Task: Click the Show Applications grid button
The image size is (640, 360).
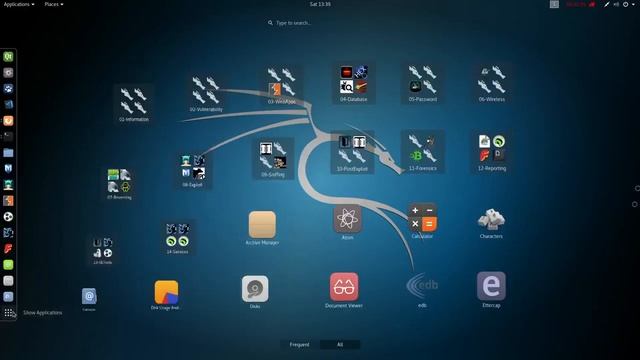Action: click(x=8, y=313)
